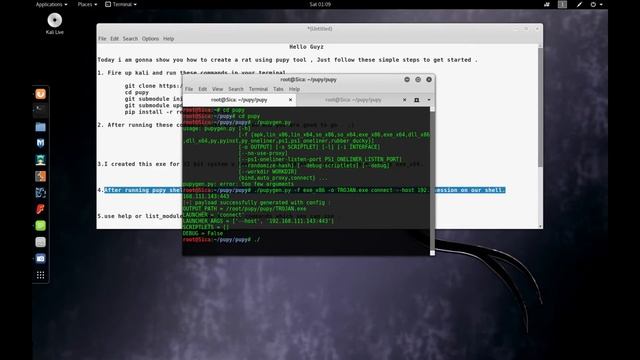The width and height of the screenshot is (640, 360).
Task: Open text editor Edit menu
Action: 114,39
